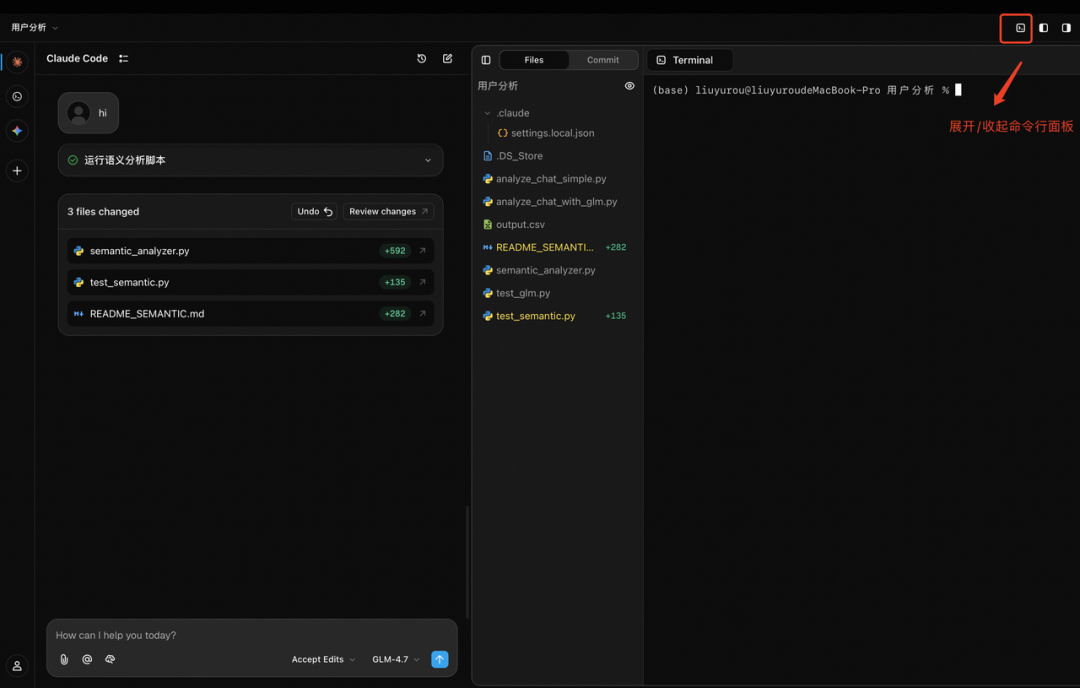Open README_SEMANTI... in file tree
1080x688 pixels.
(x=544, y=247)
